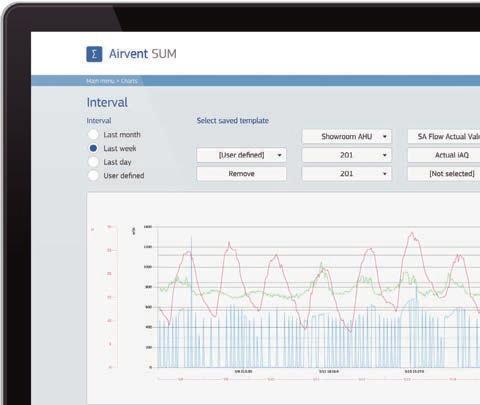
Task: Open the [User defined] template dropdown
Action: point(241,155)
